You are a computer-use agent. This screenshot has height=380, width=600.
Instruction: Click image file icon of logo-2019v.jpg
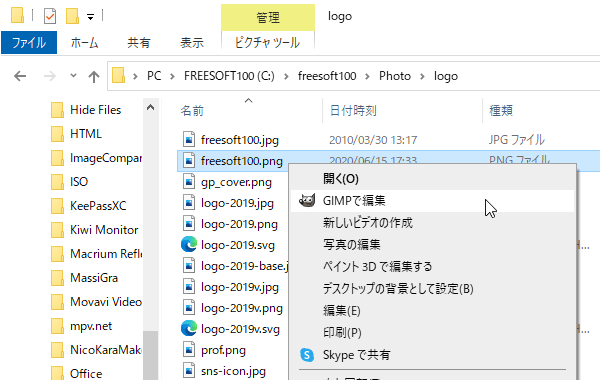[x=189, y=287]
